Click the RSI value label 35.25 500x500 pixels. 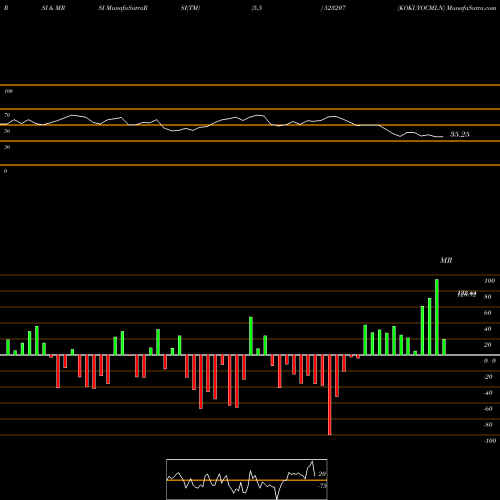(x=460, y=134)
